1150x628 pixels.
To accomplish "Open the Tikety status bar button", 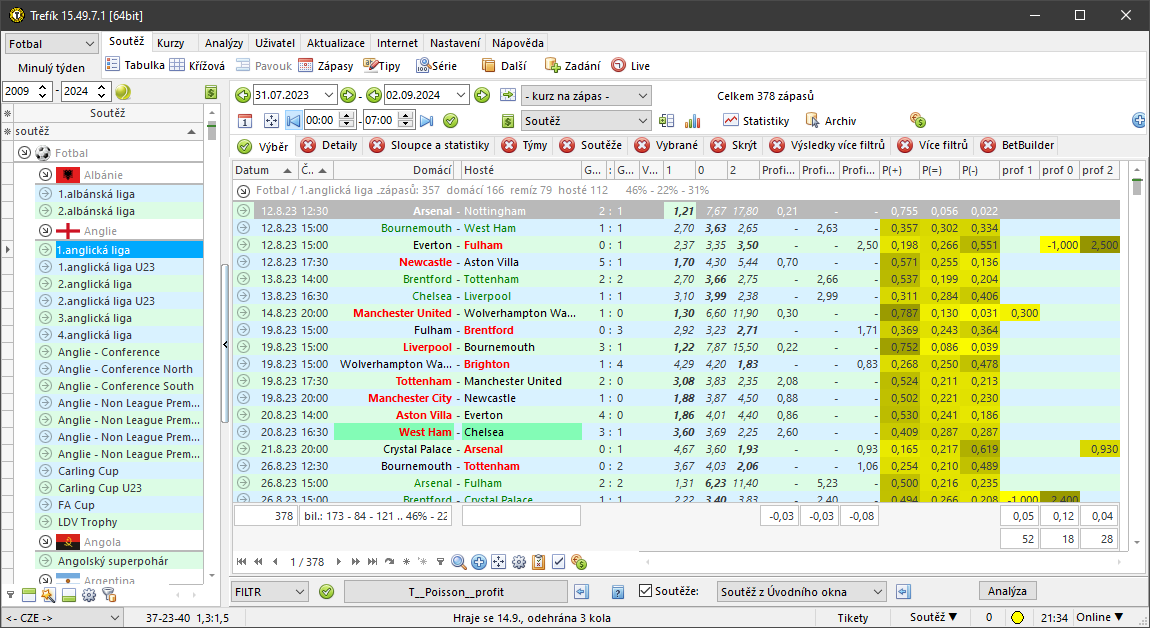I will [x=852, y=618].
